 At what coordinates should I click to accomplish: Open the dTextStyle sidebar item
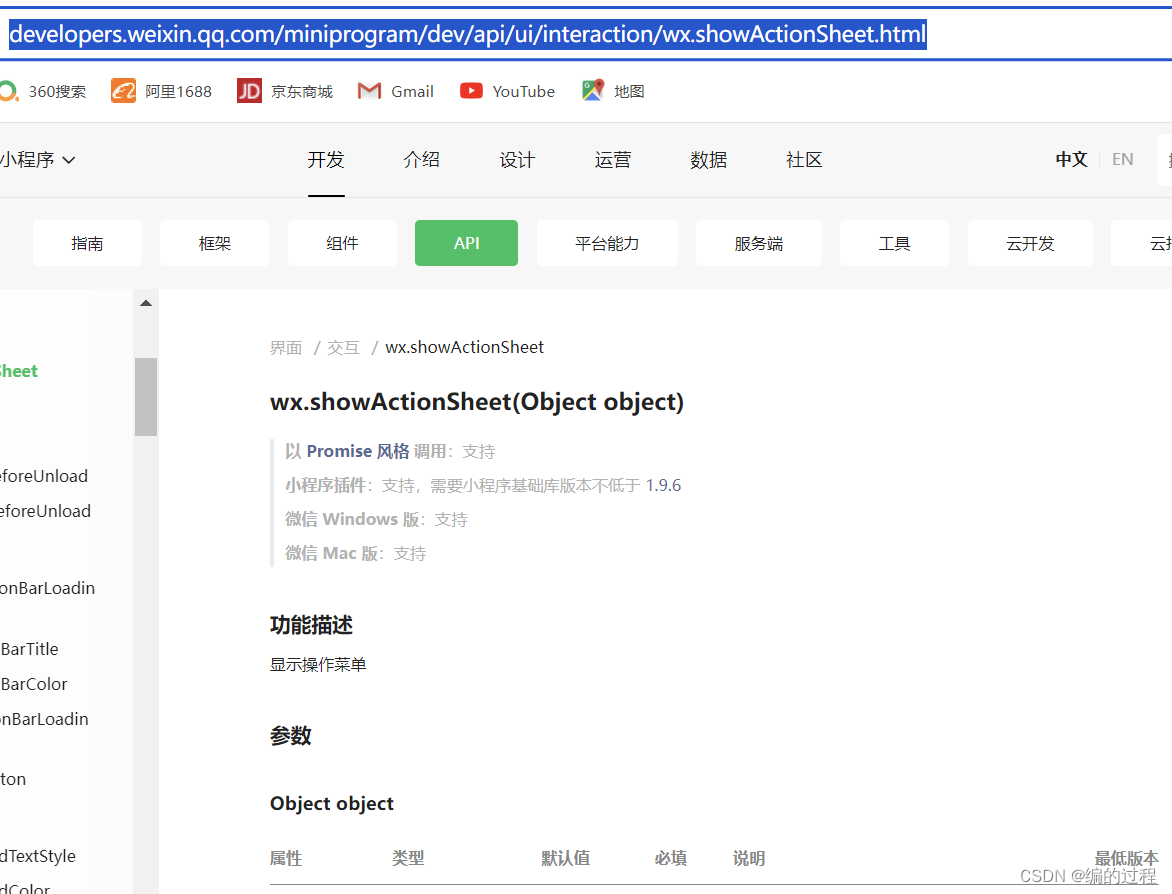pos(38,856)
